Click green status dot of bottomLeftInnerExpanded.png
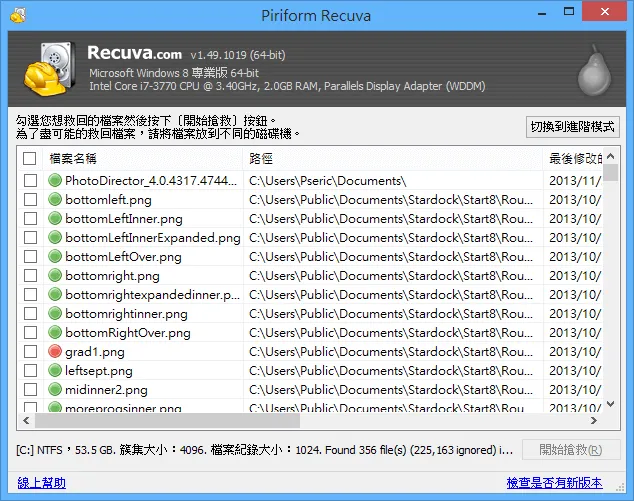The height and width of the screenshot is (501, 634). pos(55,237)
